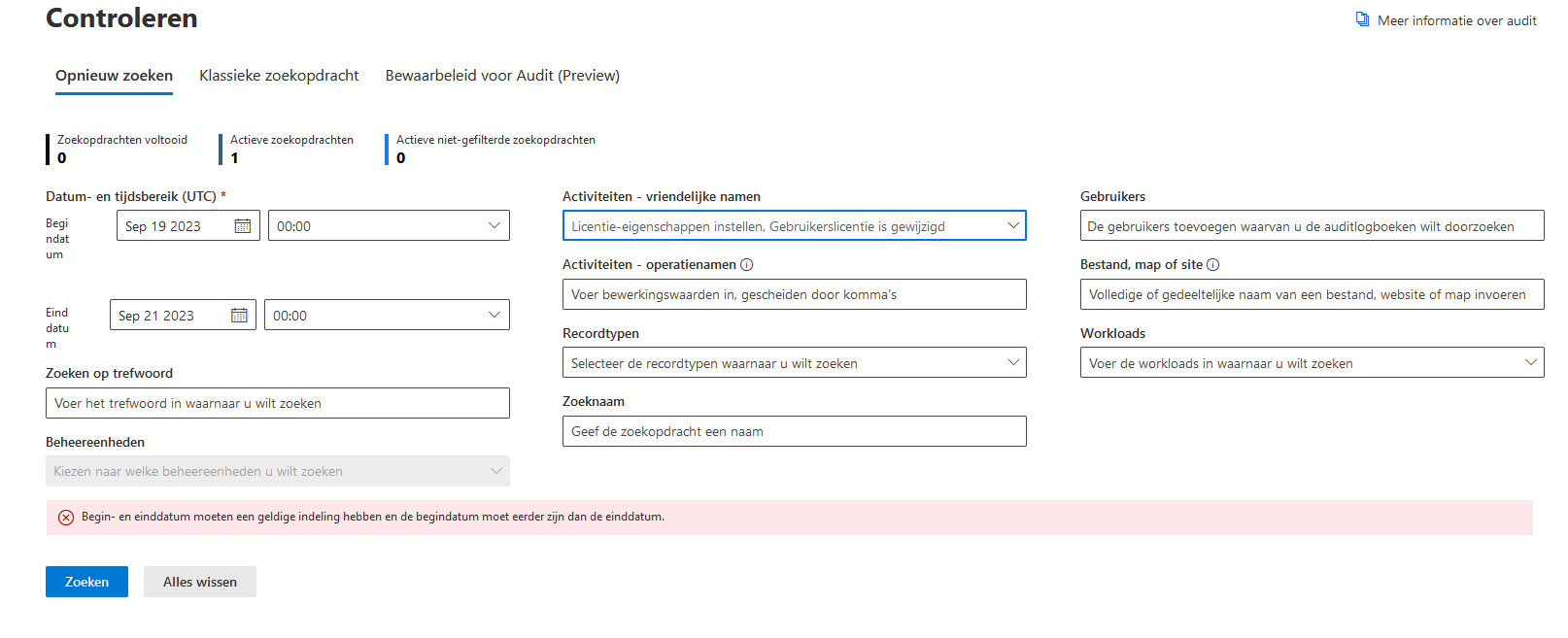
Task: Open the Recordtypen dropdown
Action: click(x=795, y=362)
